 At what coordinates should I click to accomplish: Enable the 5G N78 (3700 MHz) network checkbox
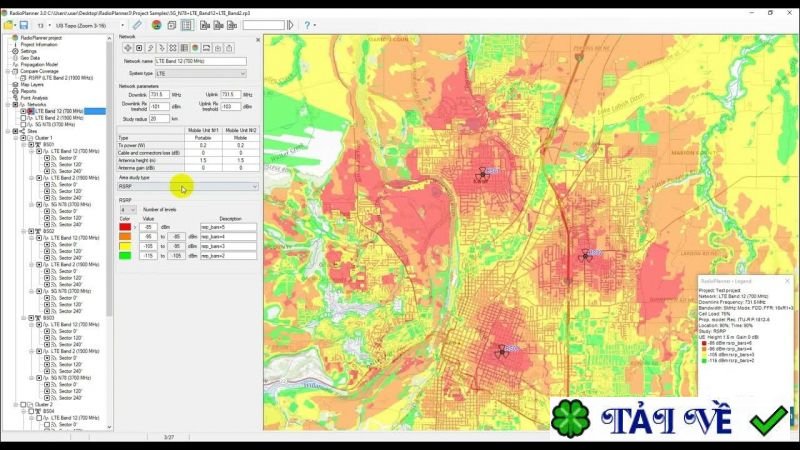[23, 124]
